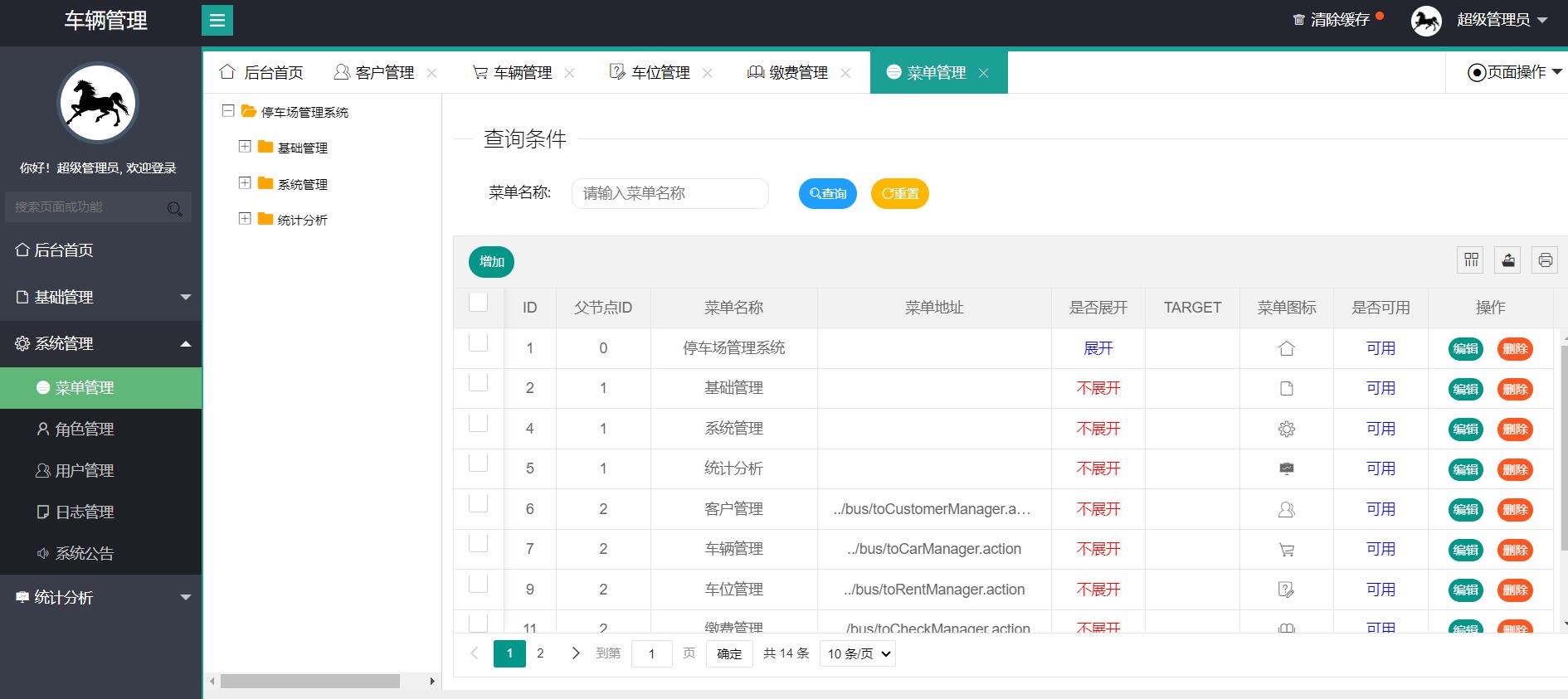Click form icon in row 车位管理
This screenshot has width=1568, height=699.
pyautogui.click(x=1287, y=590)
